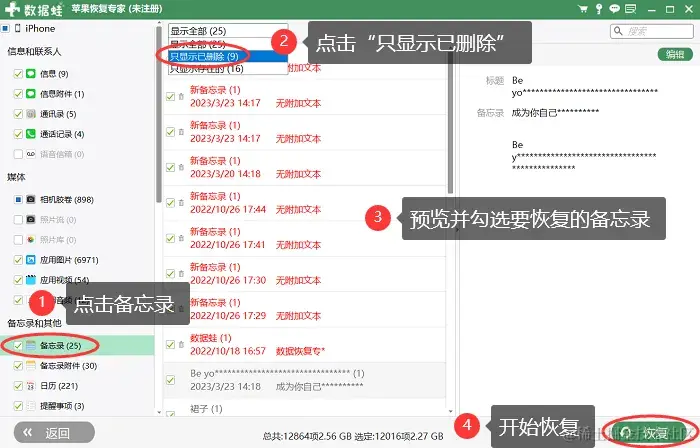Click the green 通话记录 phone icon

click(31, 134)
